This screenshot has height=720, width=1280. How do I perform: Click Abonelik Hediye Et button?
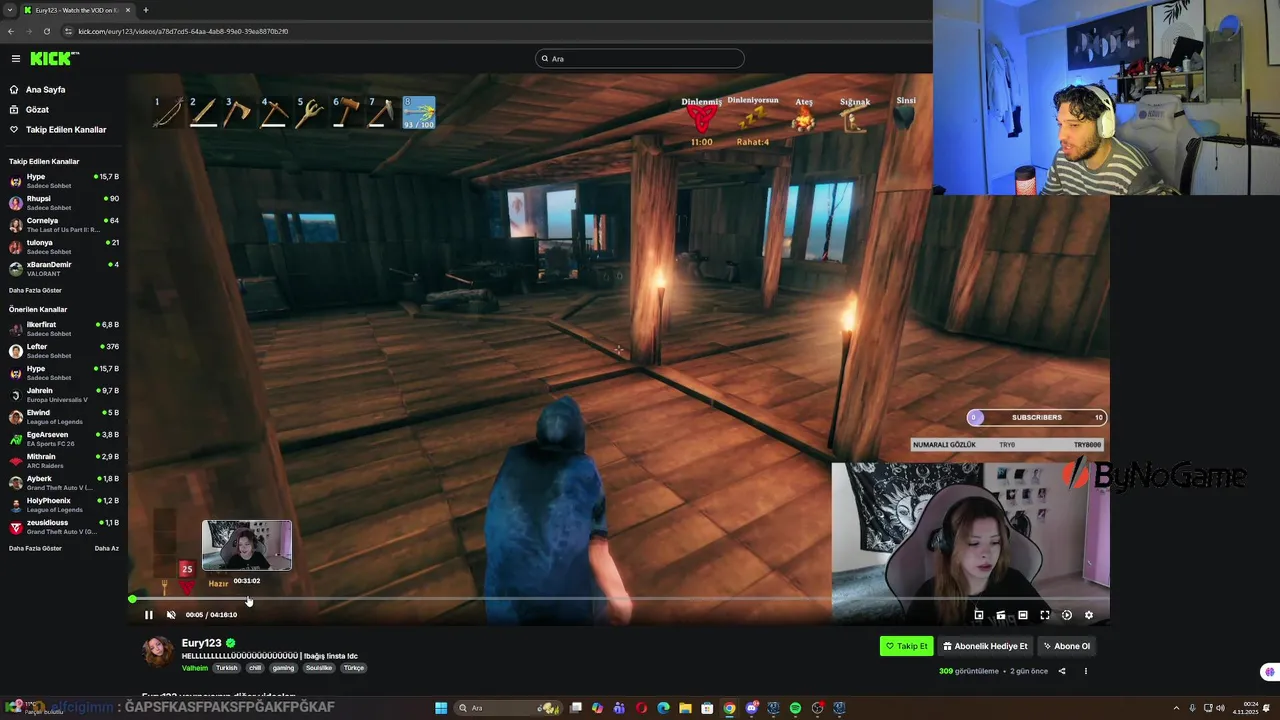pyautogui.click(x=986, y=646)
